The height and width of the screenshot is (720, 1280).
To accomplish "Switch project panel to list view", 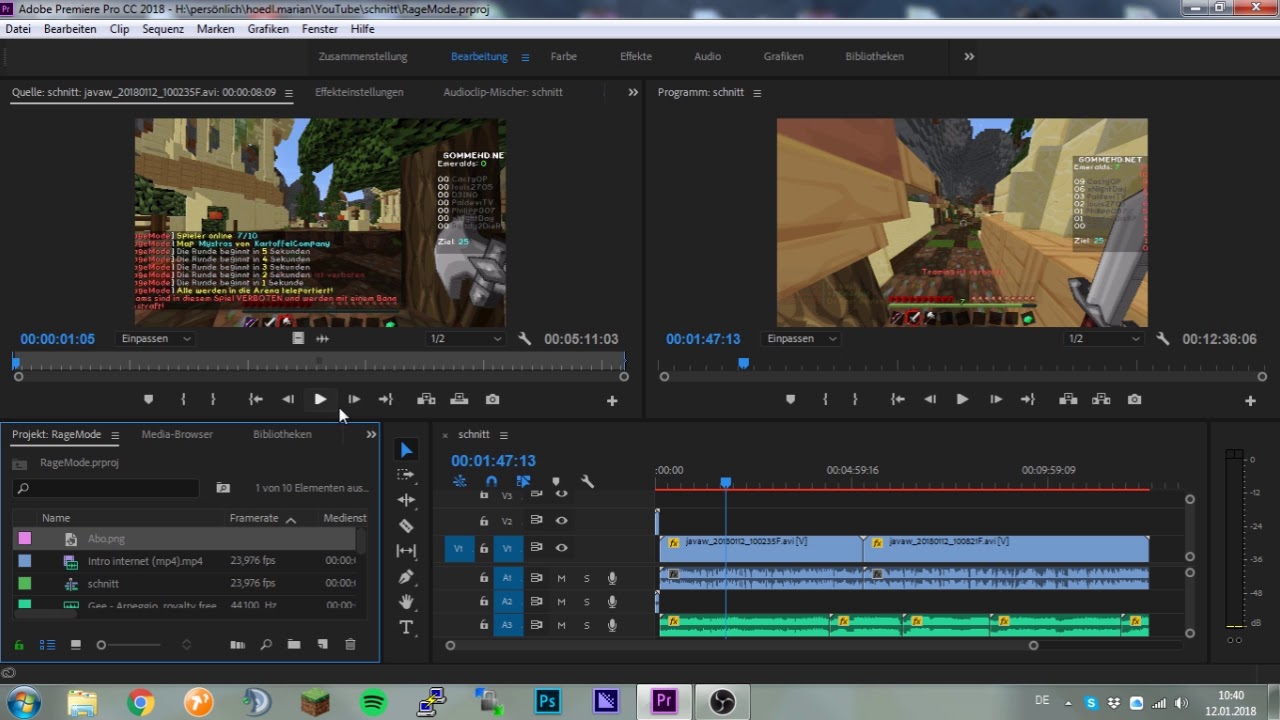I will (47, 645).
